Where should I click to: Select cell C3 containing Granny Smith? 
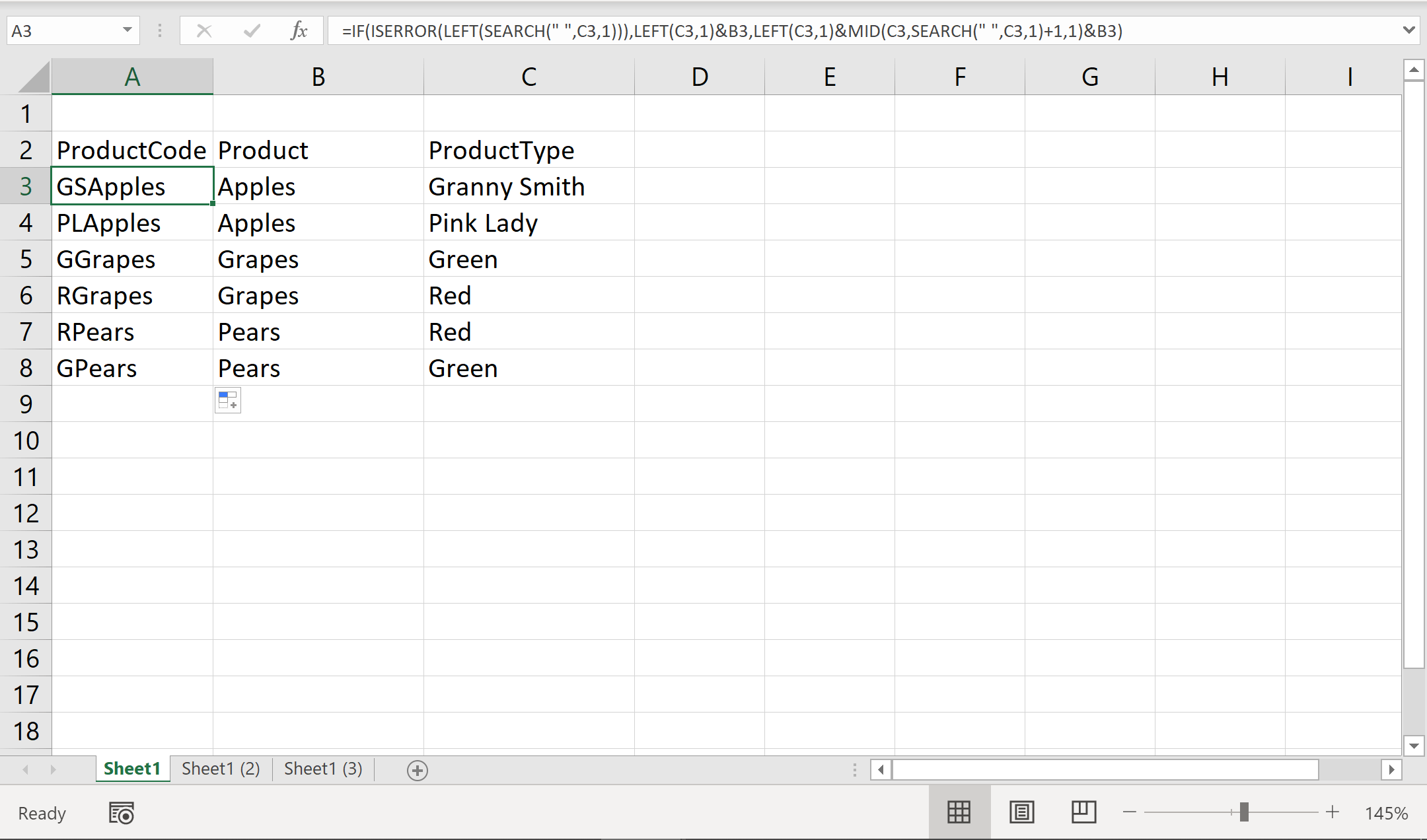click(529, 187)
